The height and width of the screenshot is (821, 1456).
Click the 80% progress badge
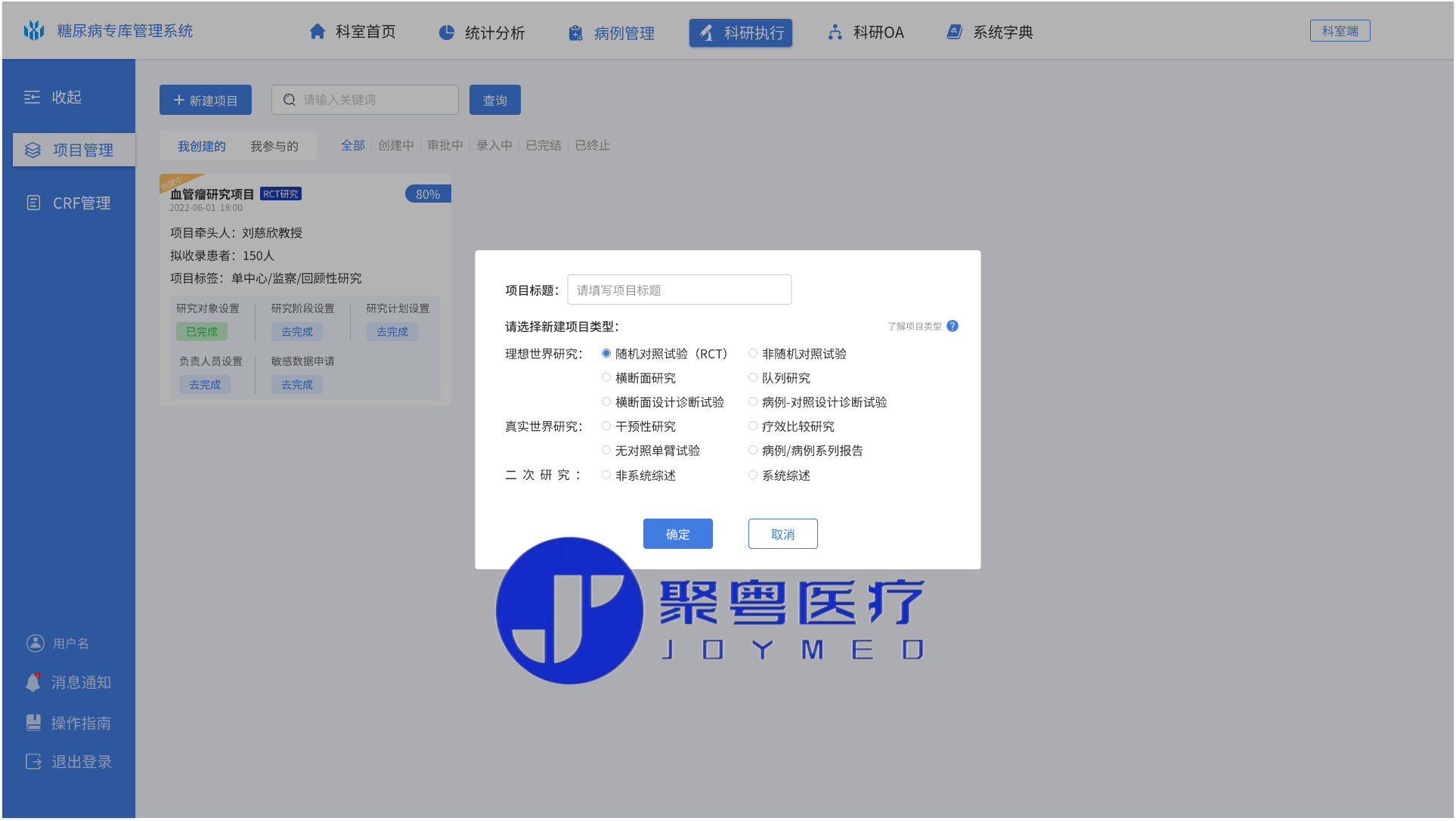tap(428, 194)
